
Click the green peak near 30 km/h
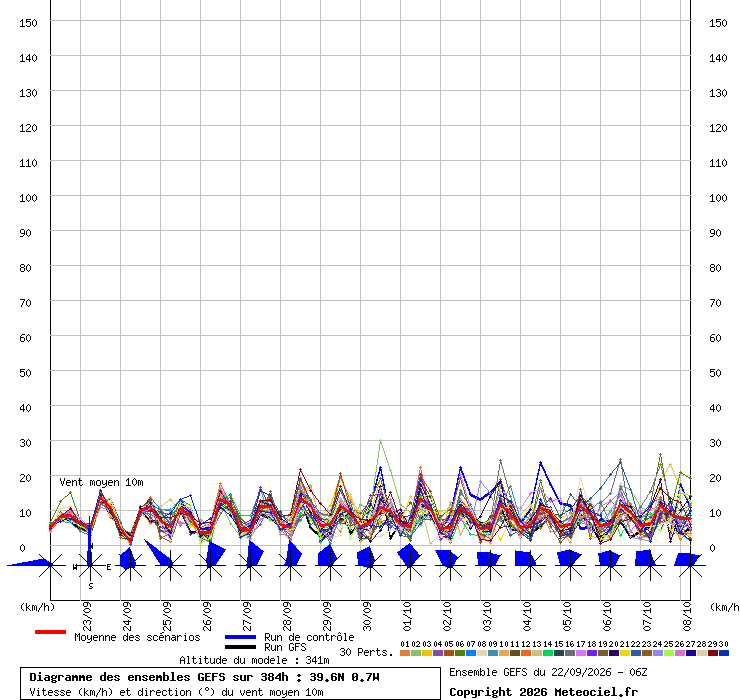pyautogui.click(x=380, y=440)
